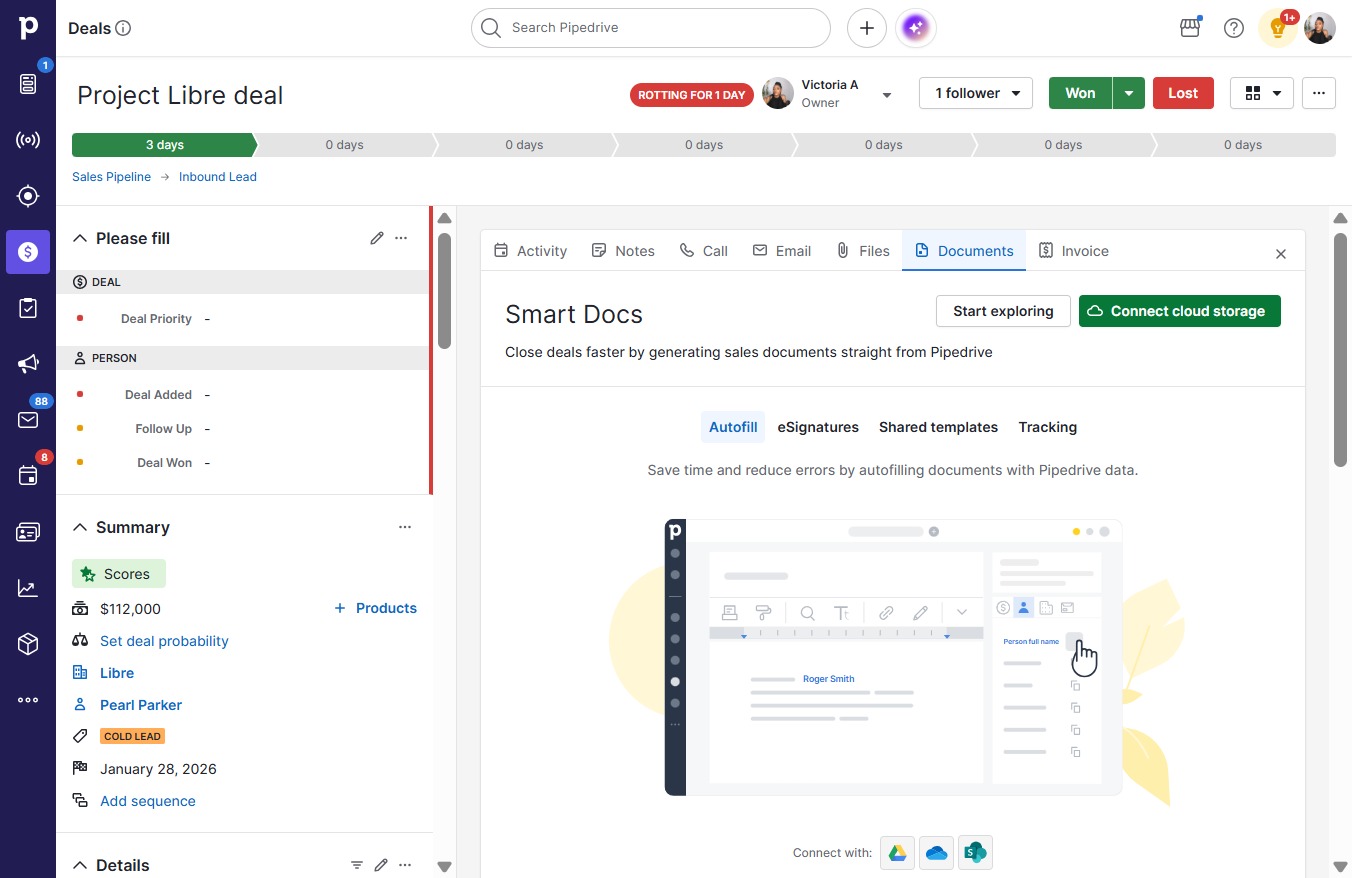Image resolution: width=1352 pixels, height=878 pixels.
Task: Close the Documents panel with X
Action: [1281, 254]
